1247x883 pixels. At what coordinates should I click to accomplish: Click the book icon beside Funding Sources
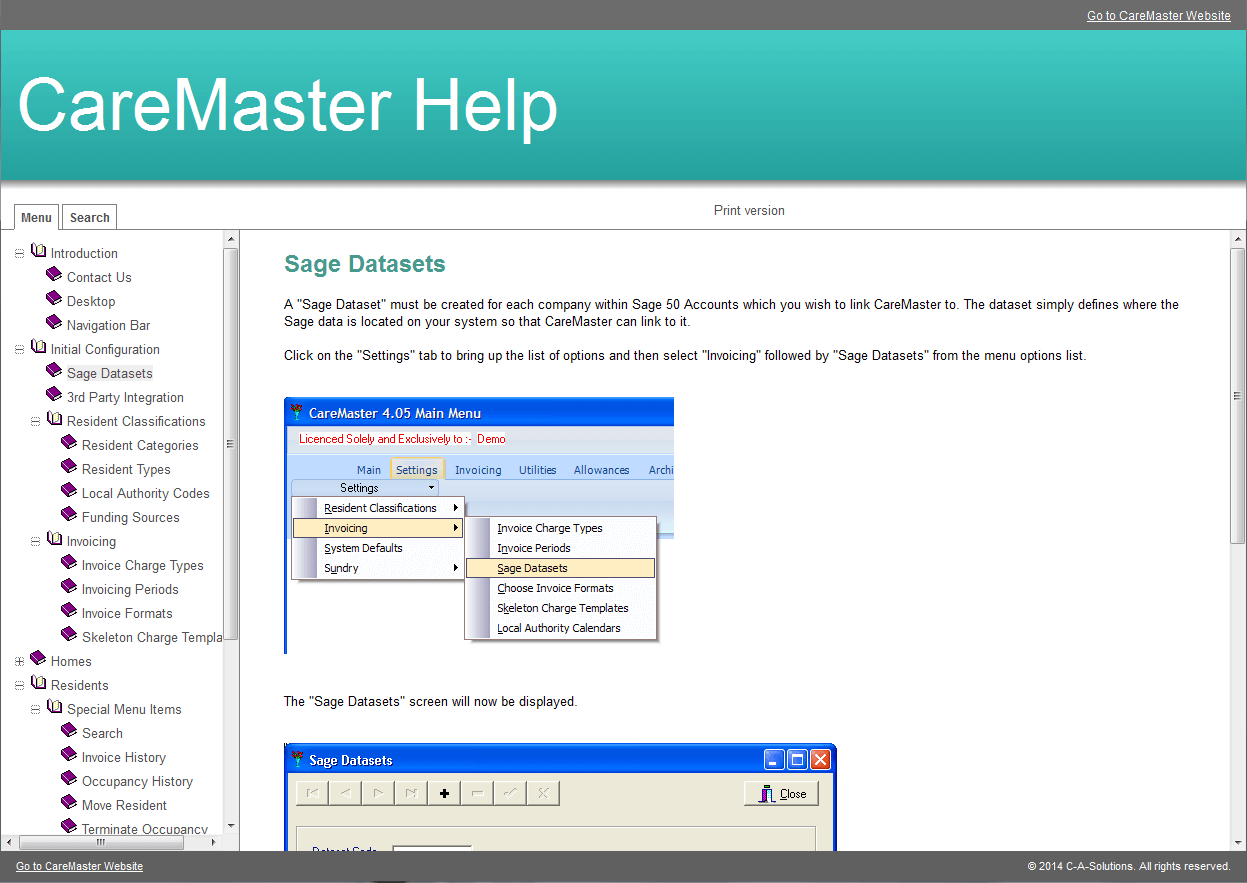(69, 515)
